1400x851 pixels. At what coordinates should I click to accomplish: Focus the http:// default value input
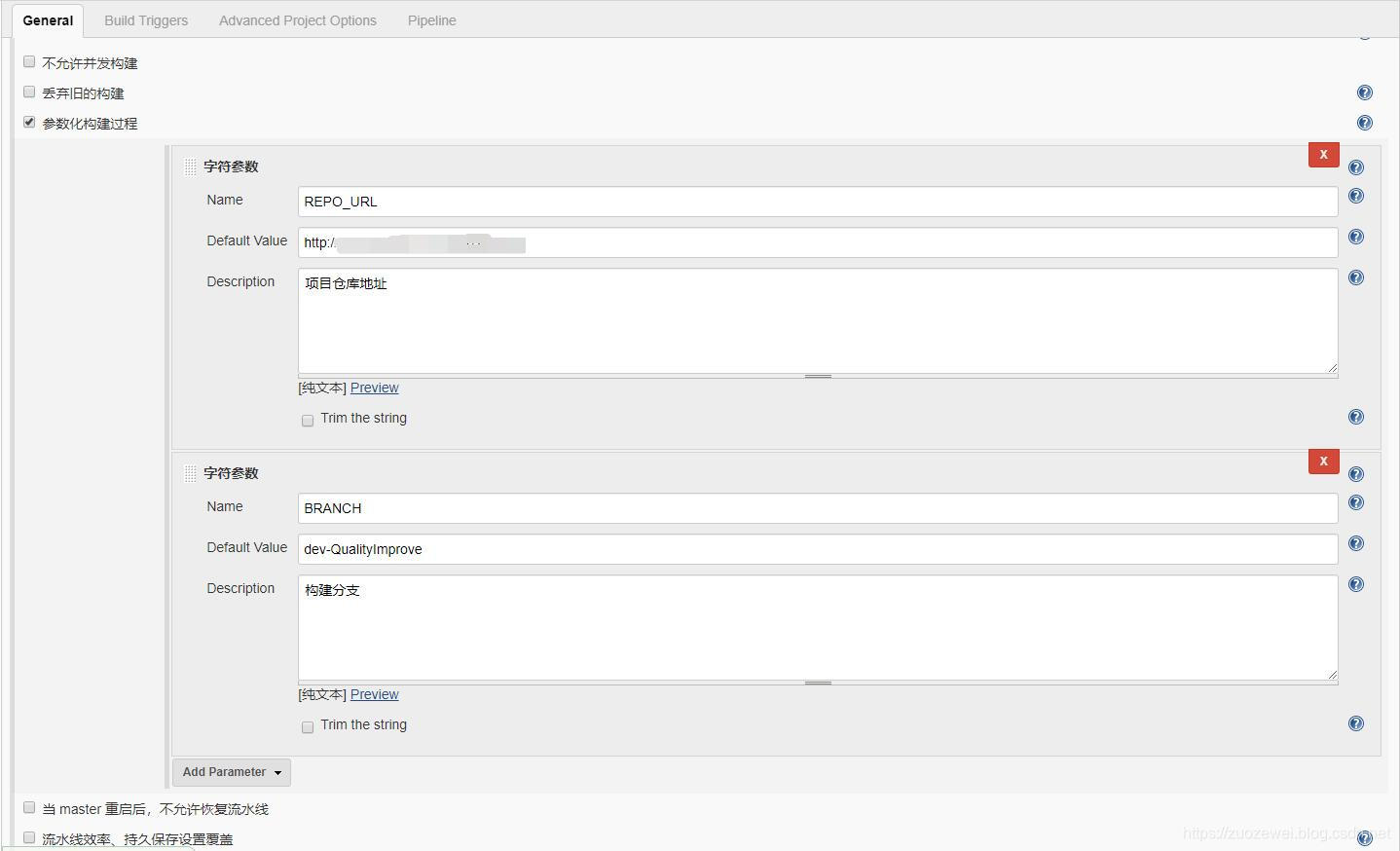pyautogui.click(x=818, y=242)
